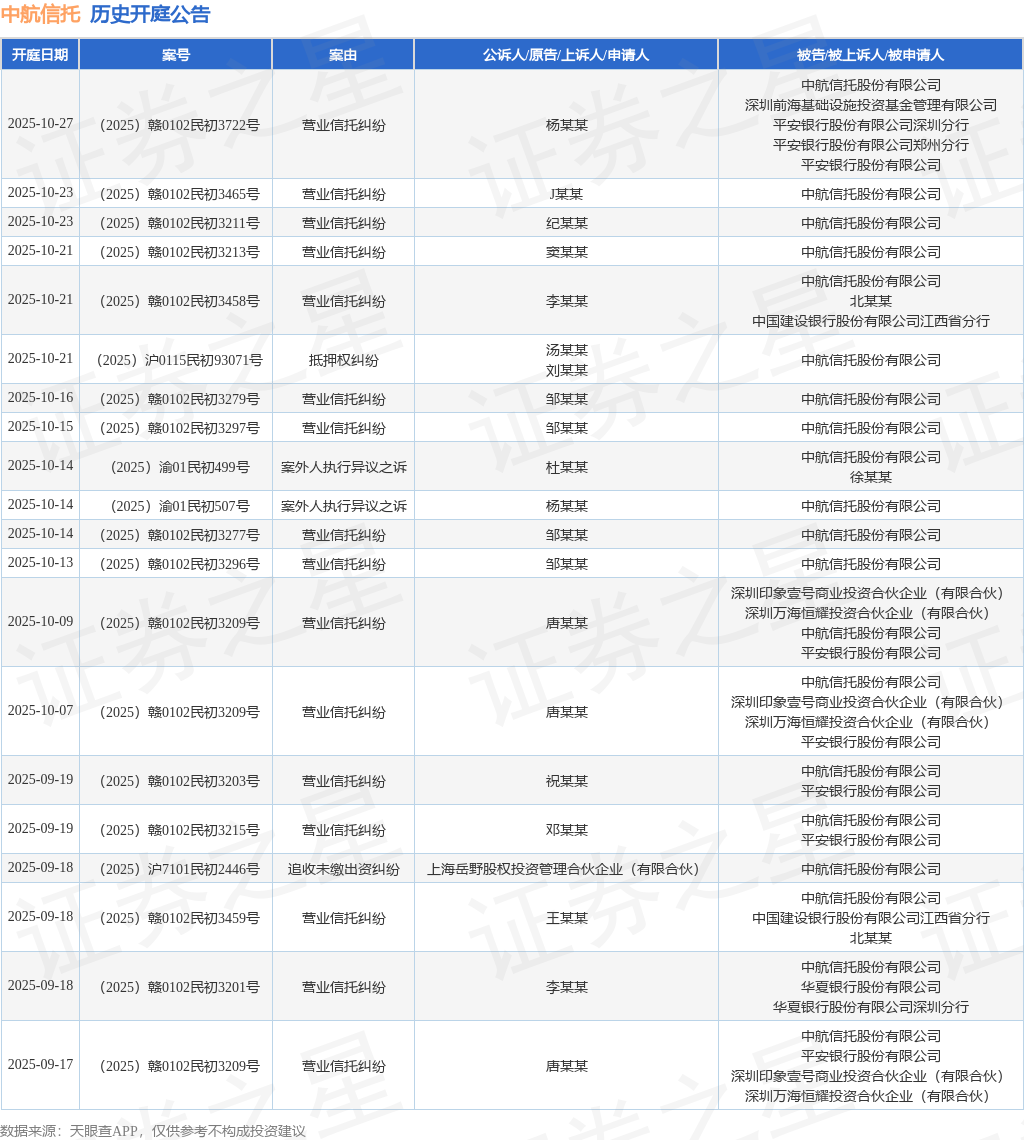Click plaintiff 杜某某
This screenshot has width=1024, height=1140.
tap(567, 467)
